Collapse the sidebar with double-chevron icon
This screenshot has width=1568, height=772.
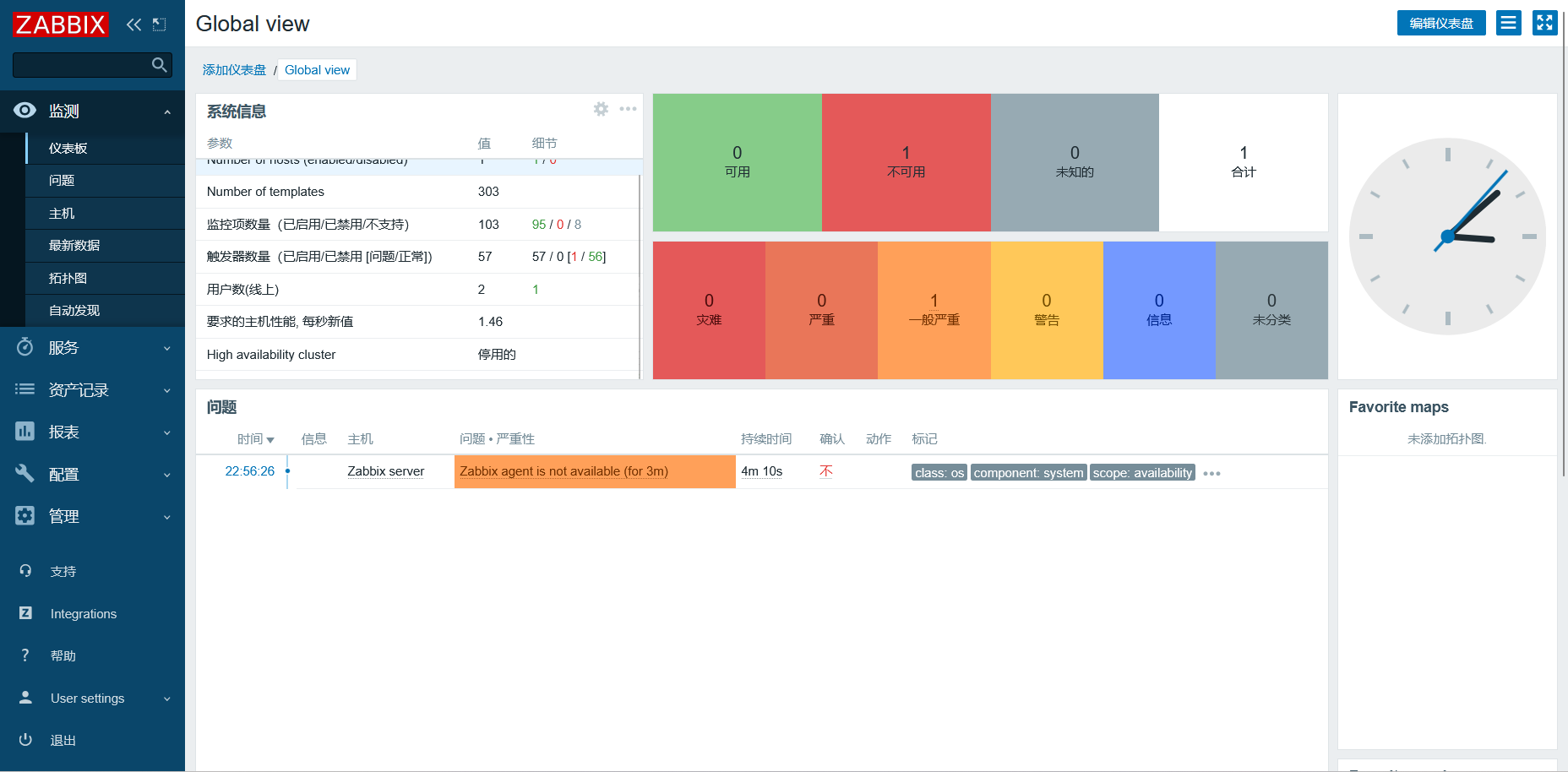[x=133, y=24]
